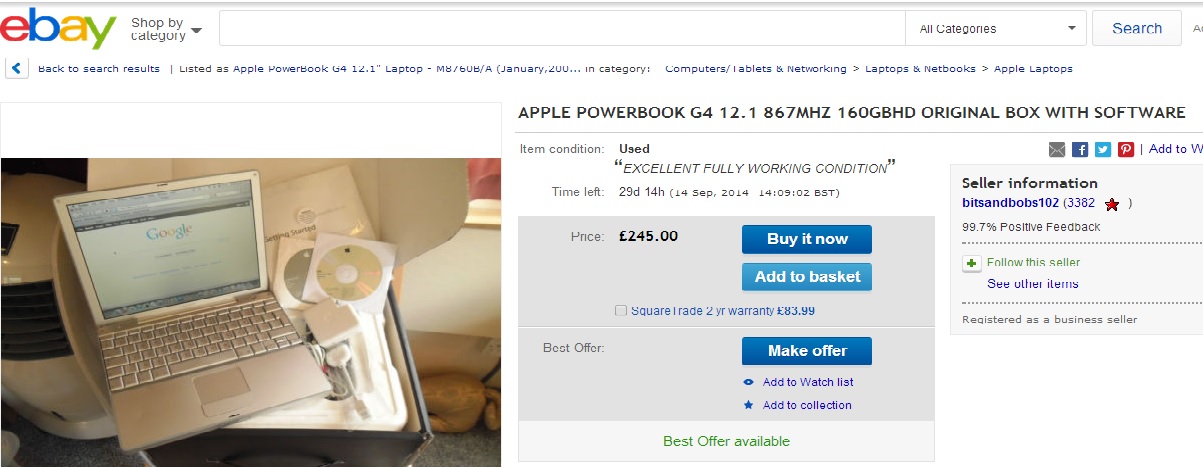Share listing on Twitter icon

(x=1103, y=149)
